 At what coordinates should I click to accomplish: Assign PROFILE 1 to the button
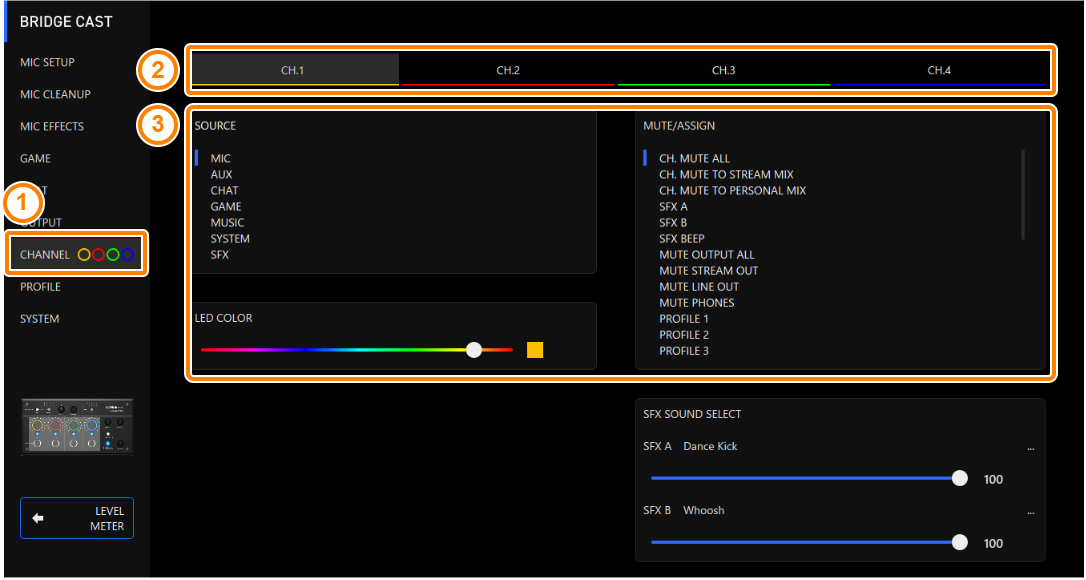click(x=684, y=319)
